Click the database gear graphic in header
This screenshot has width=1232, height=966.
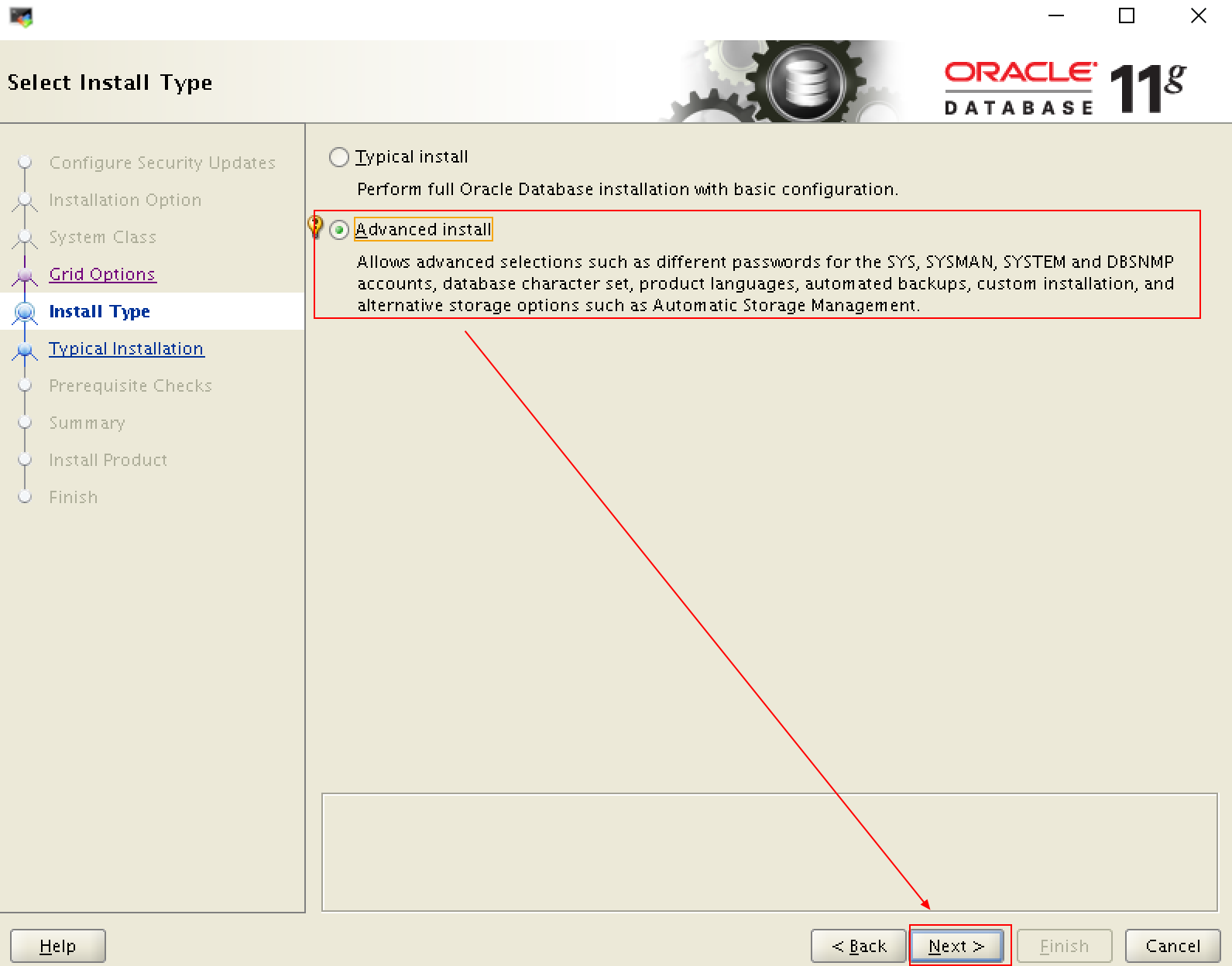[x=805, y=82]
